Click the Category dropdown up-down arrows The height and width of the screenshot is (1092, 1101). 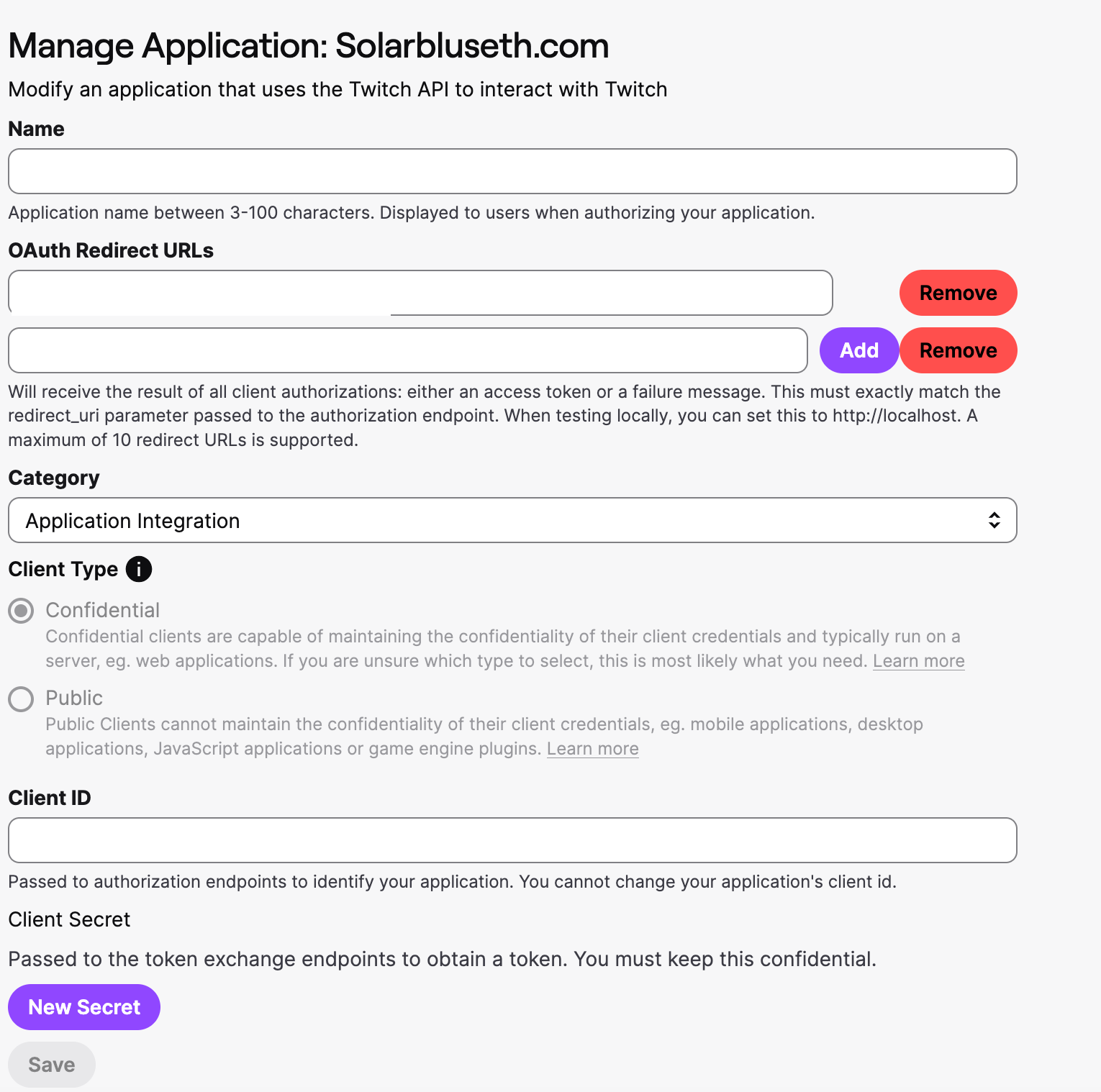point(994,520)
